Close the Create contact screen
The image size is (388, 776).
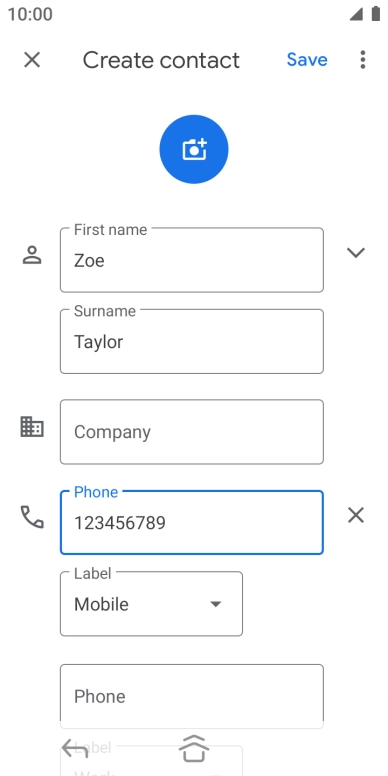click(32, 60)
